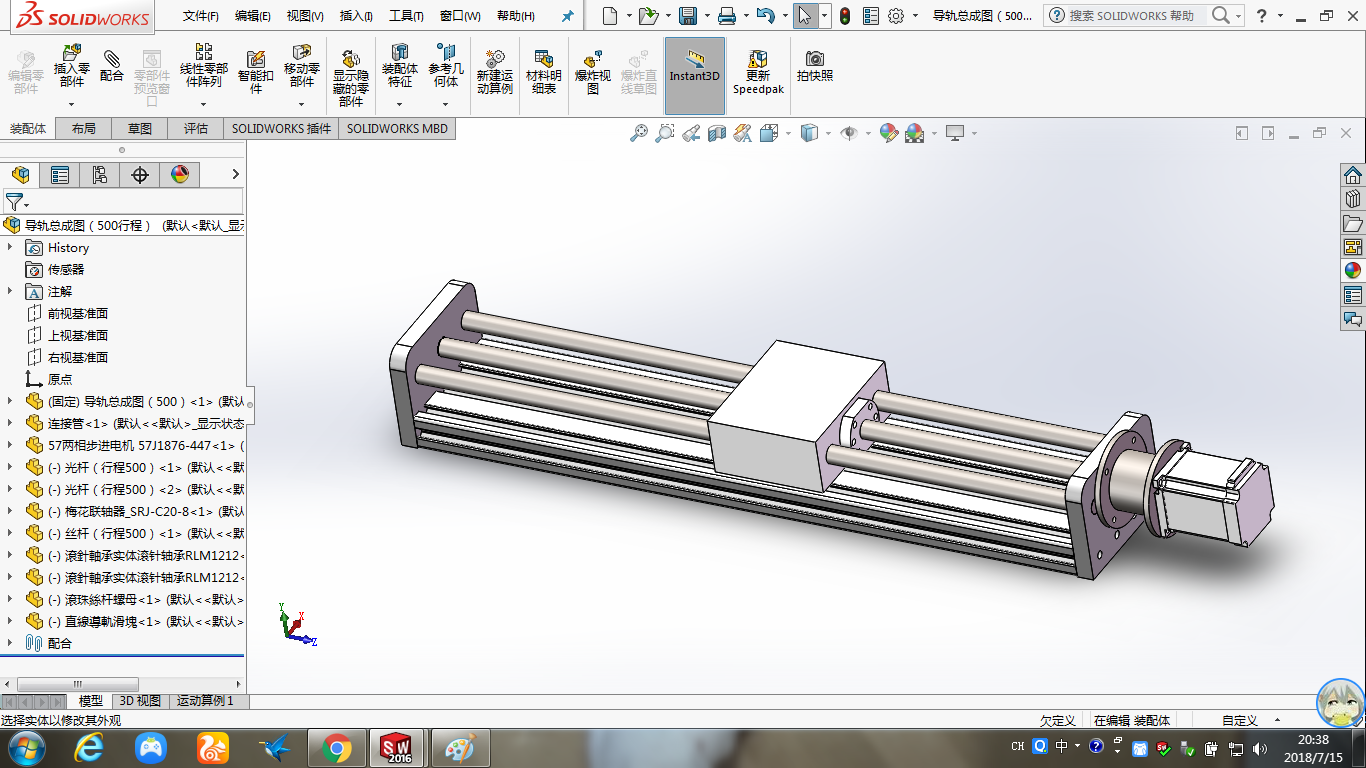Open the 材料明细表 bill of materials
The width and height of the screenshot is (1366, 768).
(543, 72)
